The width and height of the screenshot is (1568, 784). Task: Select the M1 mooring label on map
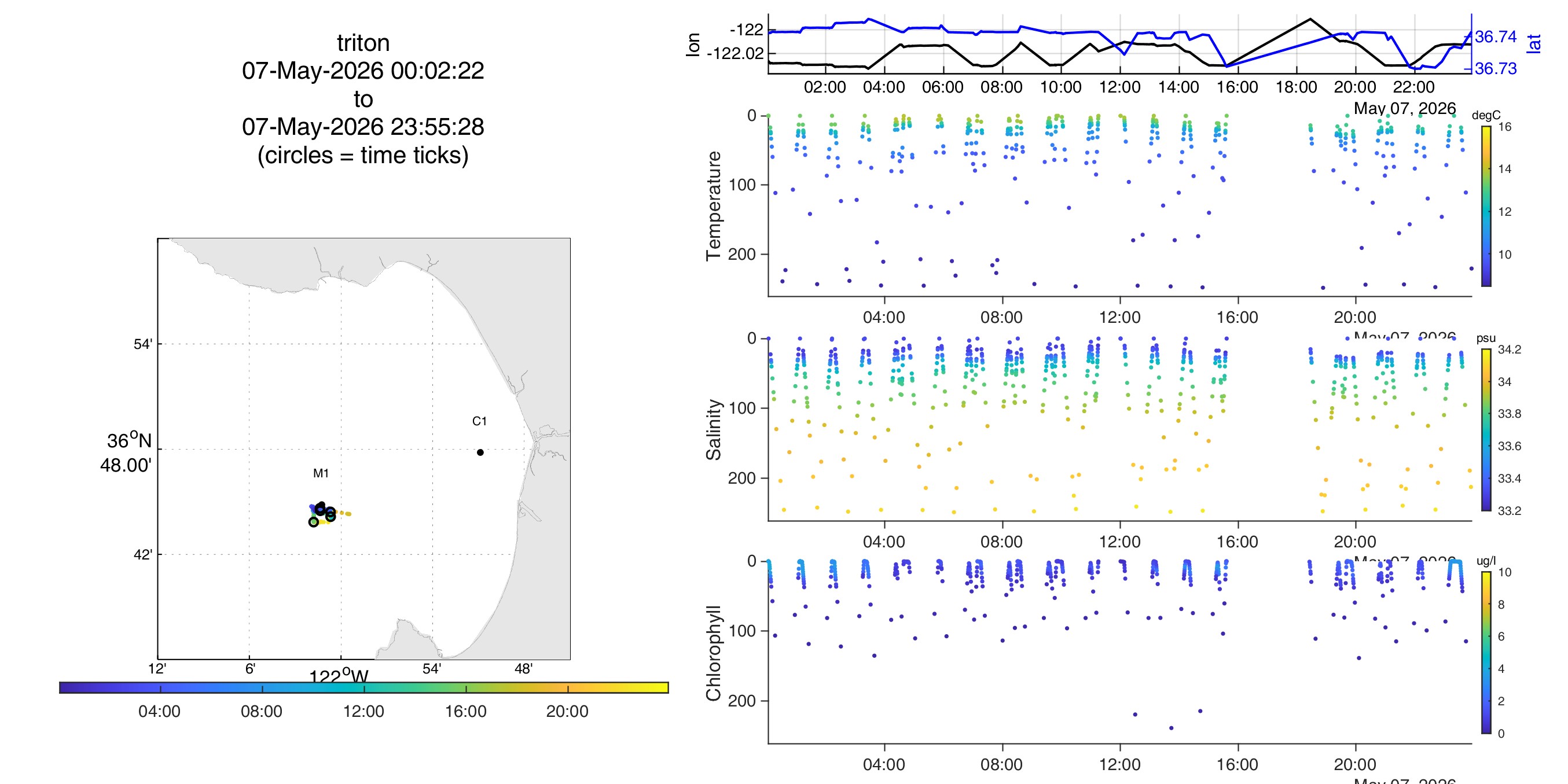321,473
